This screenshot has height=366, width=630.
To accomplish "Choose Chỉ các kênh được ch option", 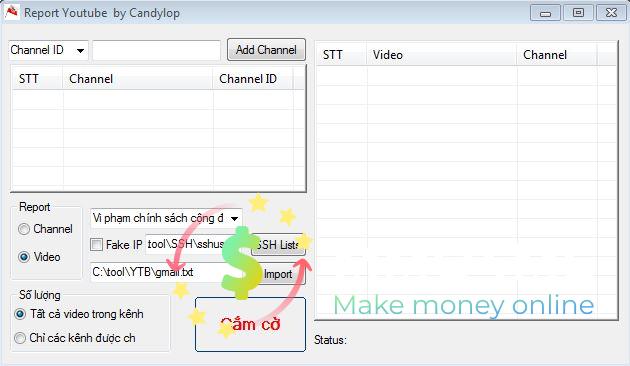I will click(20, 338).
